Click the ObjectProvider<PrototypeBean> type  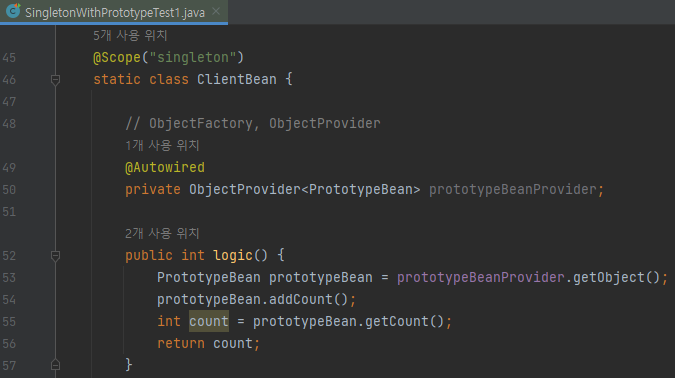tap(304, 189)
